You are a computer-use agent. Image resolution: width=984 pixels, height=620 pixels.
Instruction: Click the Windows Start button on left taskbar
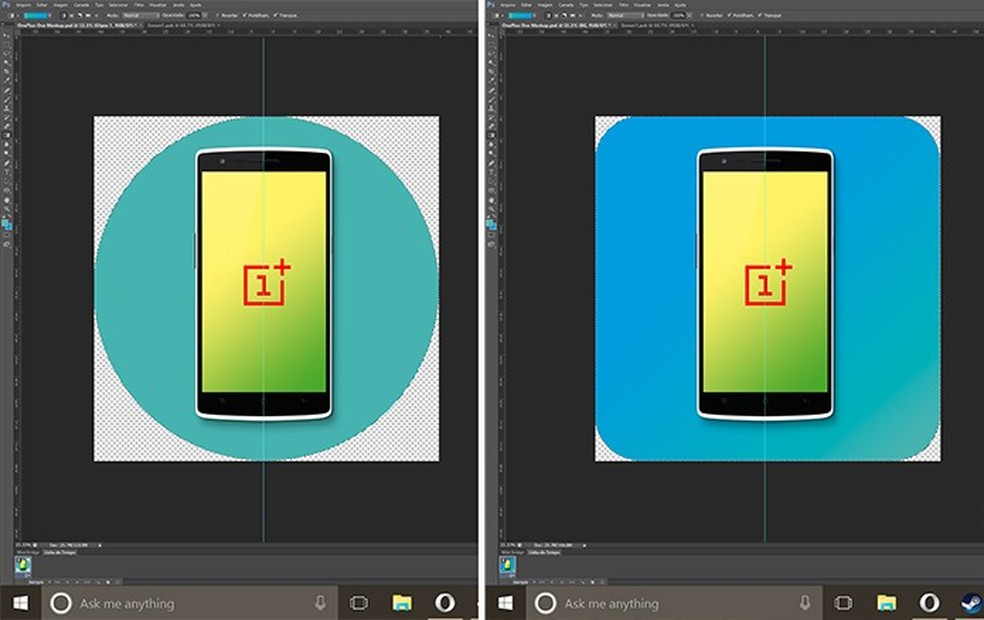click(x=21, y=603)
